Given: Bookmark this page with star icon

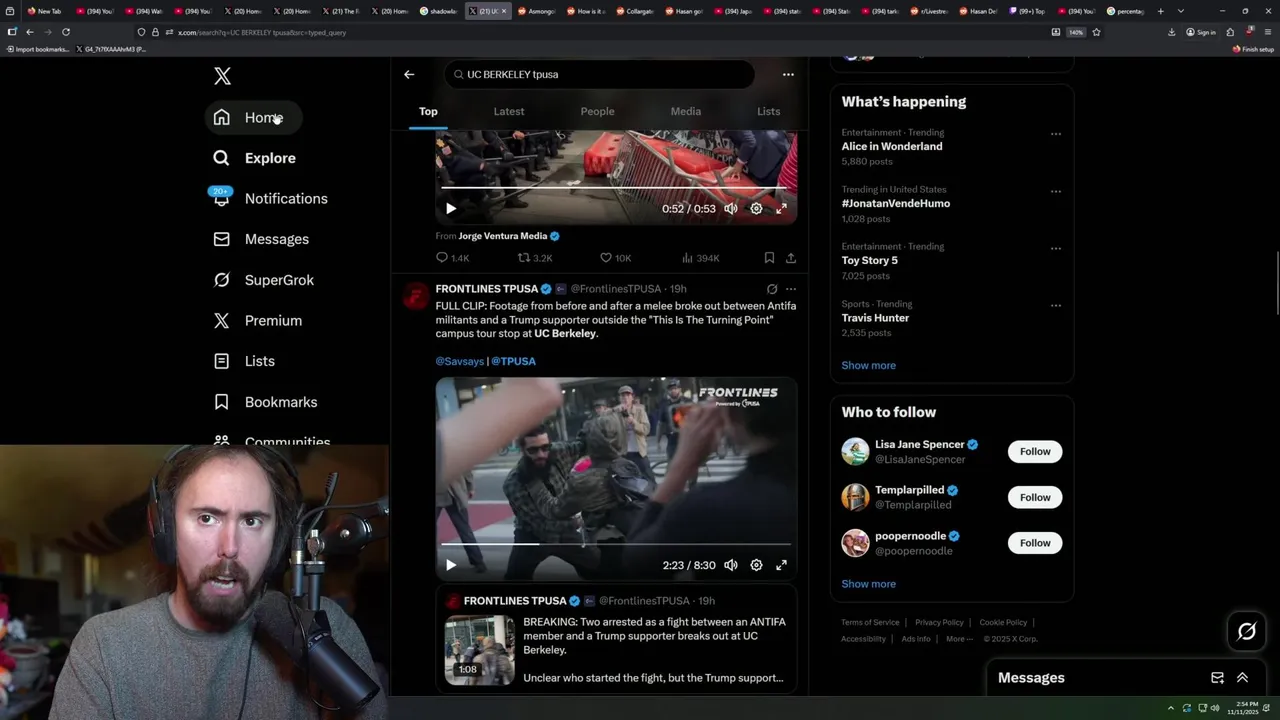Looking at the screenshot, I should click(x=1096, y=32).
